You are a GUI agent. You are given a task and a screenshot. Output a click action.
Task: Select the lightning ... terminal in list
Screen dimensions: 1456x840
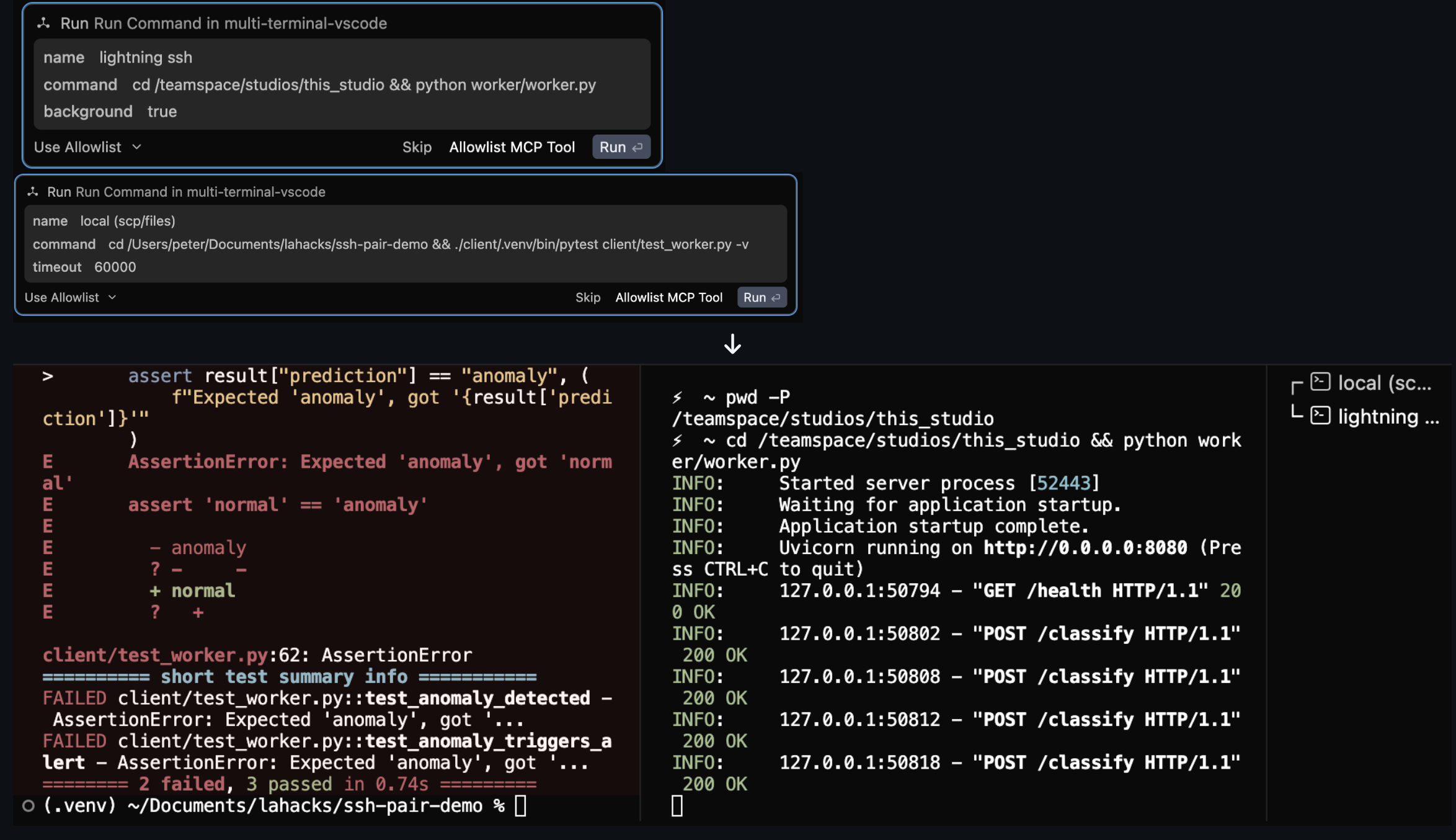point(1387,417)
